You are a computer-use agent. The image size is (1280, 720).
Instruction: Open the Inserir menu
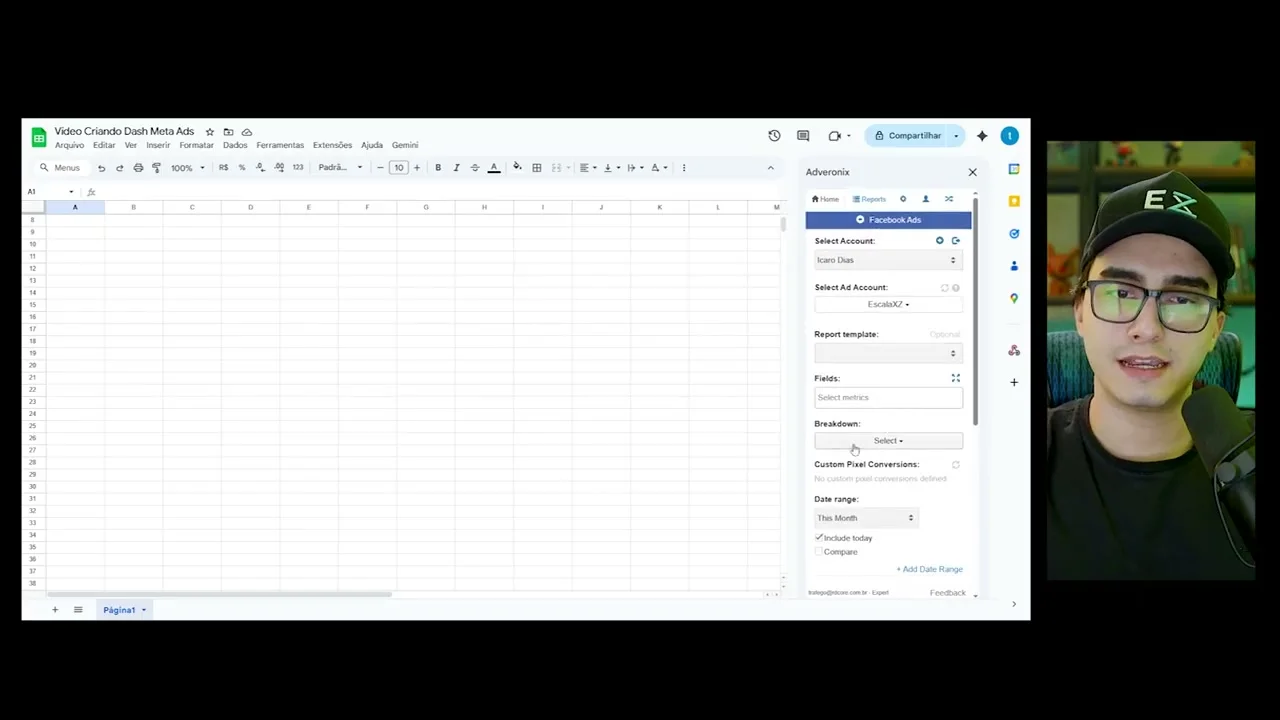158,145
